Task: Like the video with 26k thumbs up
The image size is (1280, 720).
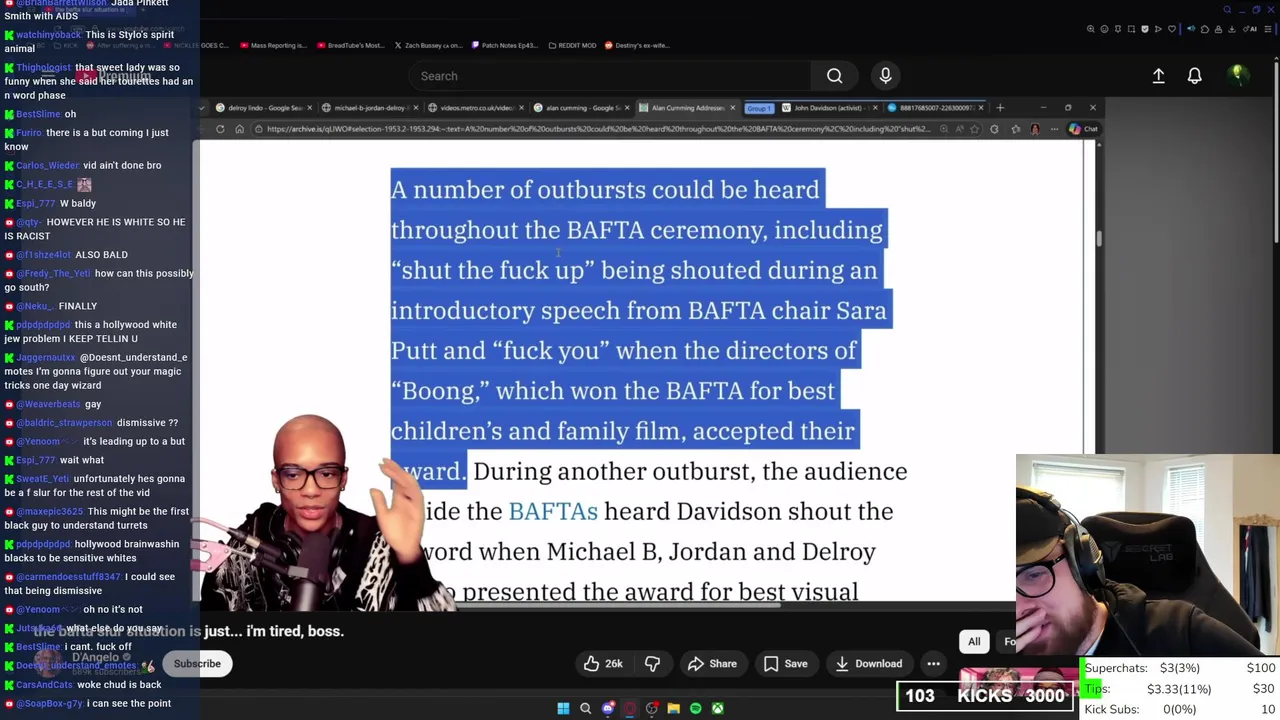Action: coord(603,664)
